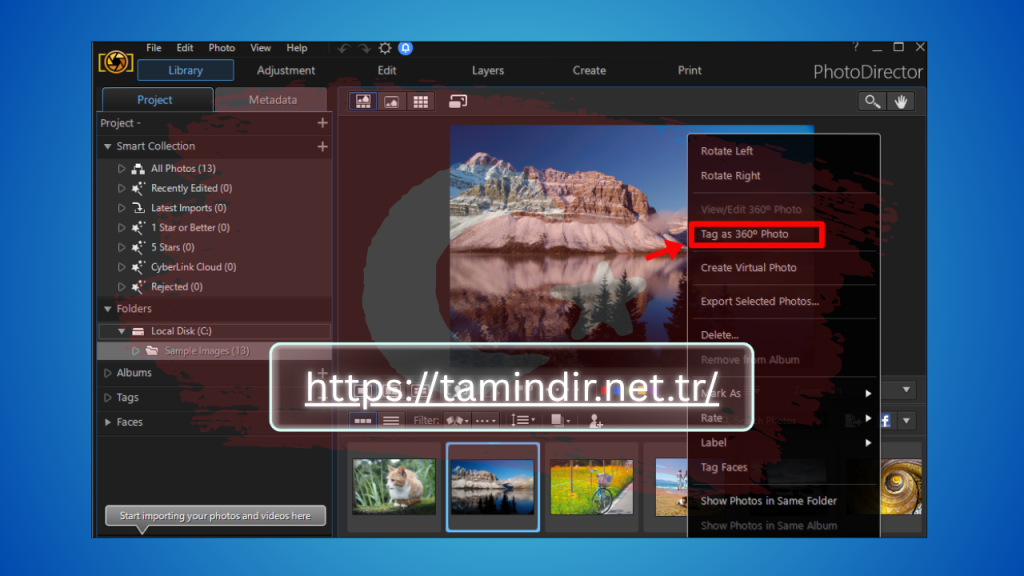The image size is (1024, 576).
Task: Click the Latest Imports collection icon
Action: [138, 208]
